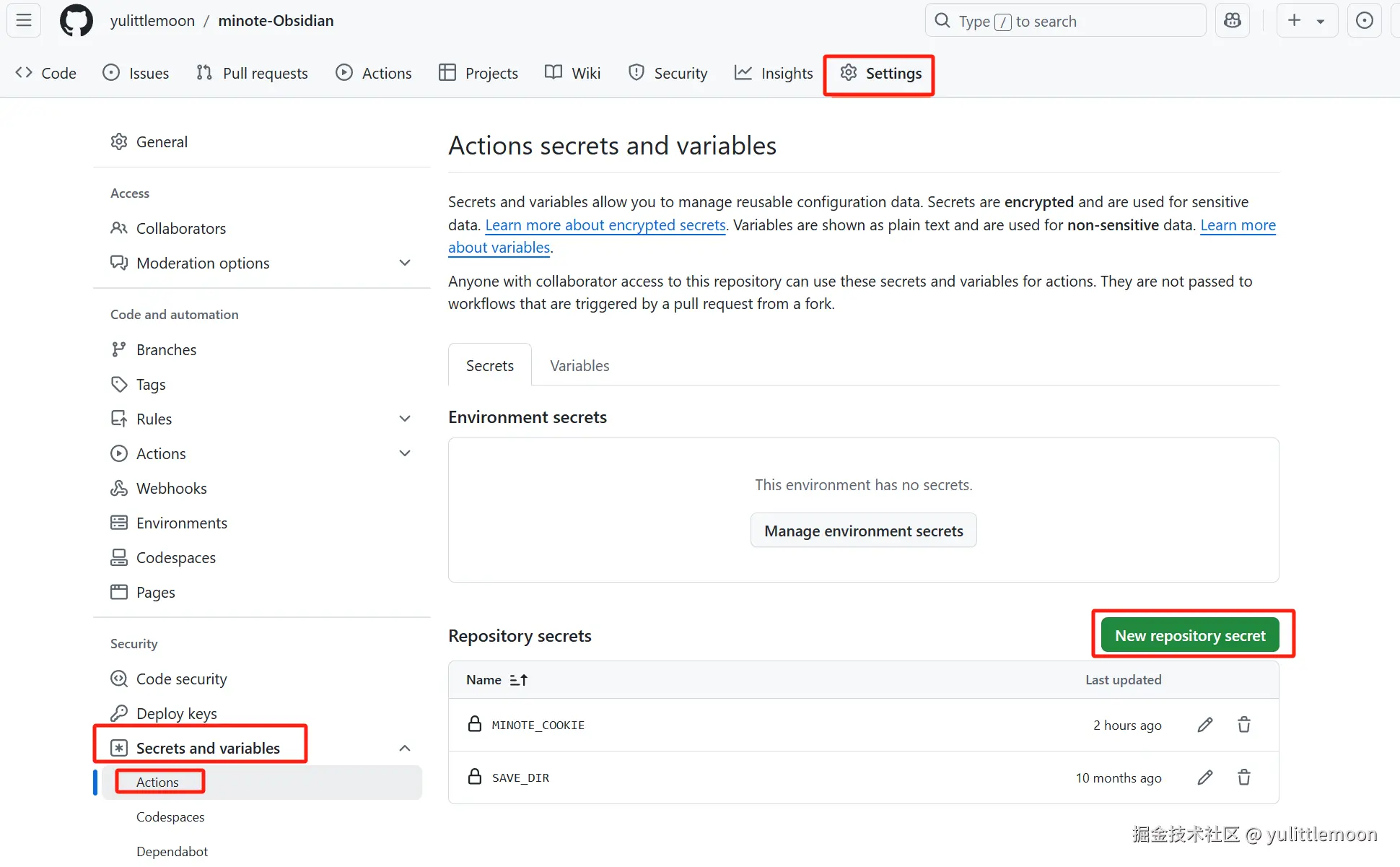Click Manage environment secrets button

863,531
